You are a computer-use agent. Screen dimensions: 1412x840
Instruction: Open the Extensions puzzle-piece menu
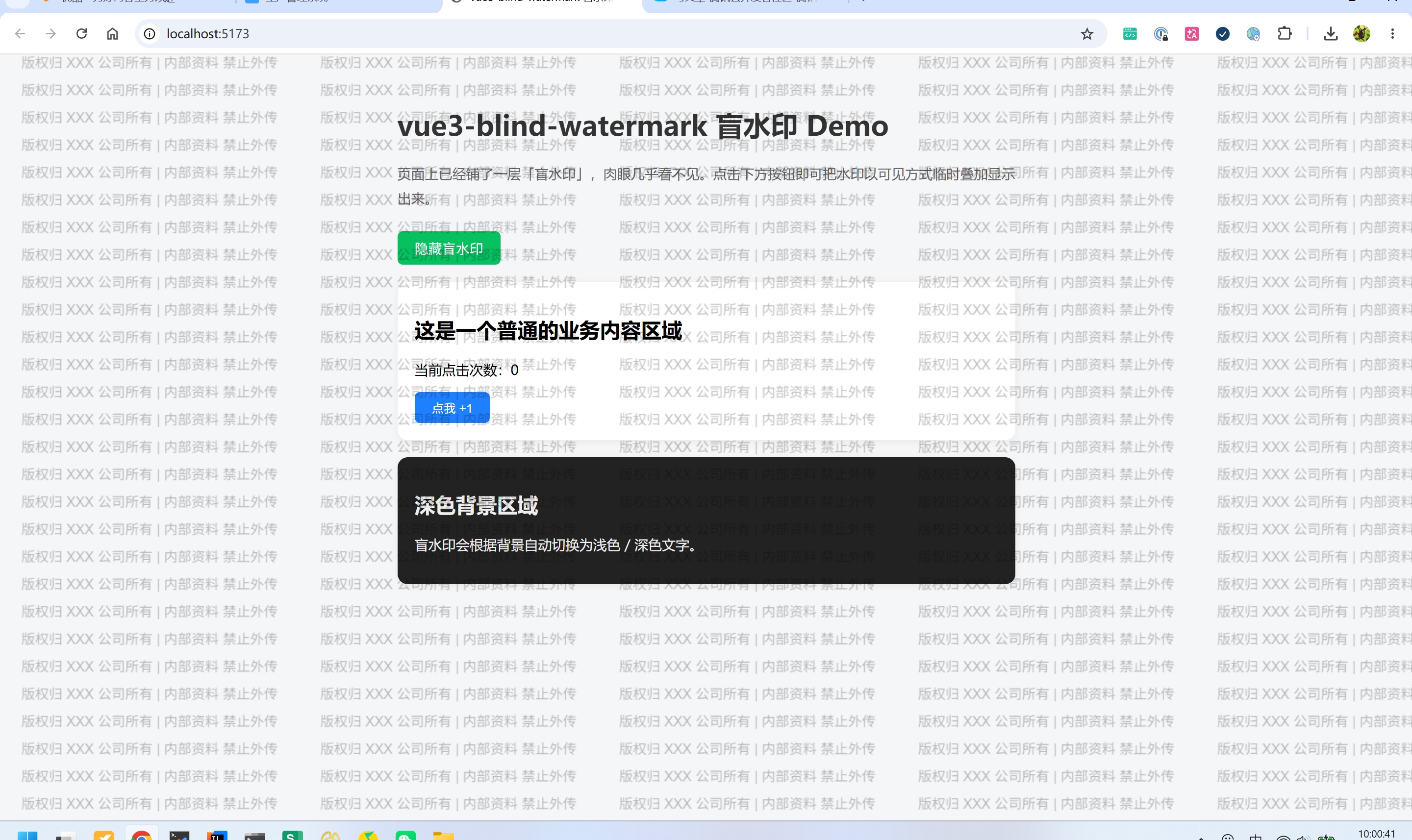click(x=1285, y=34)
